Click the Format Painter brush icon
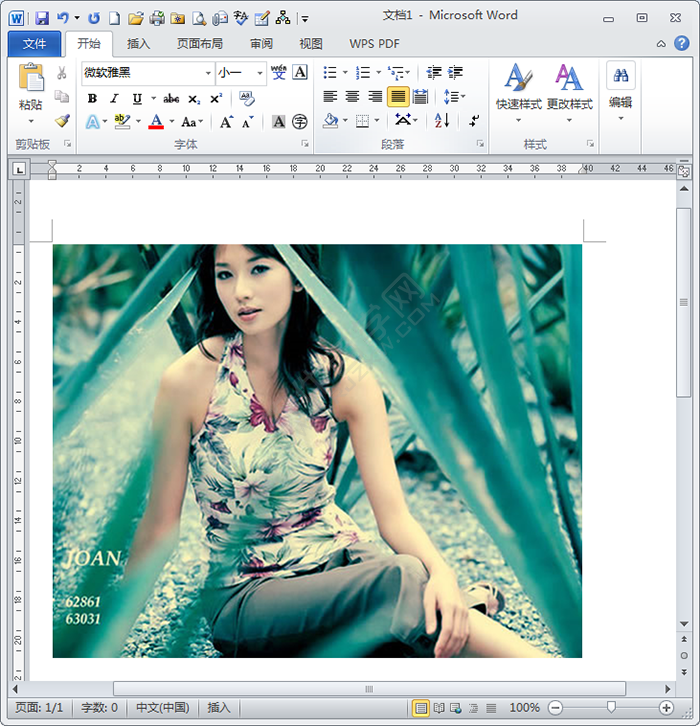 click(62, 121)
